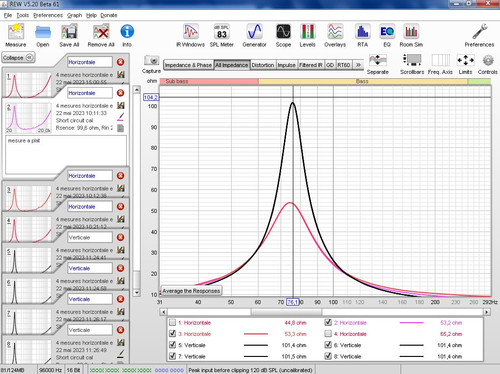Collapse the measurements panel
This screenshot has height=374, width=500.
[18, 58]
